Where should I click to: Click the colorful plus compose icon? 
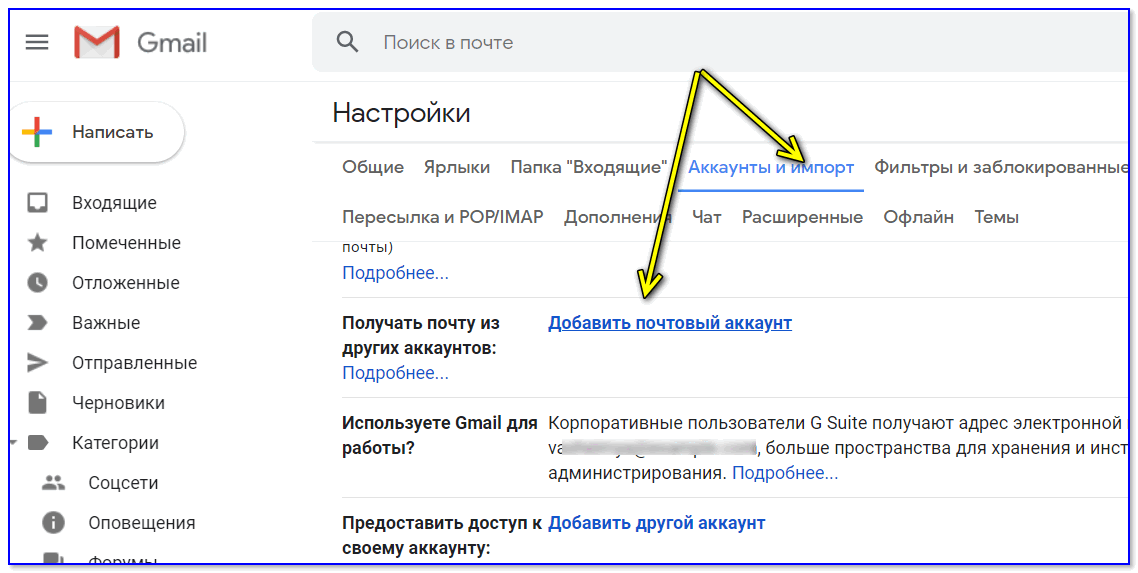pos(37,132)
